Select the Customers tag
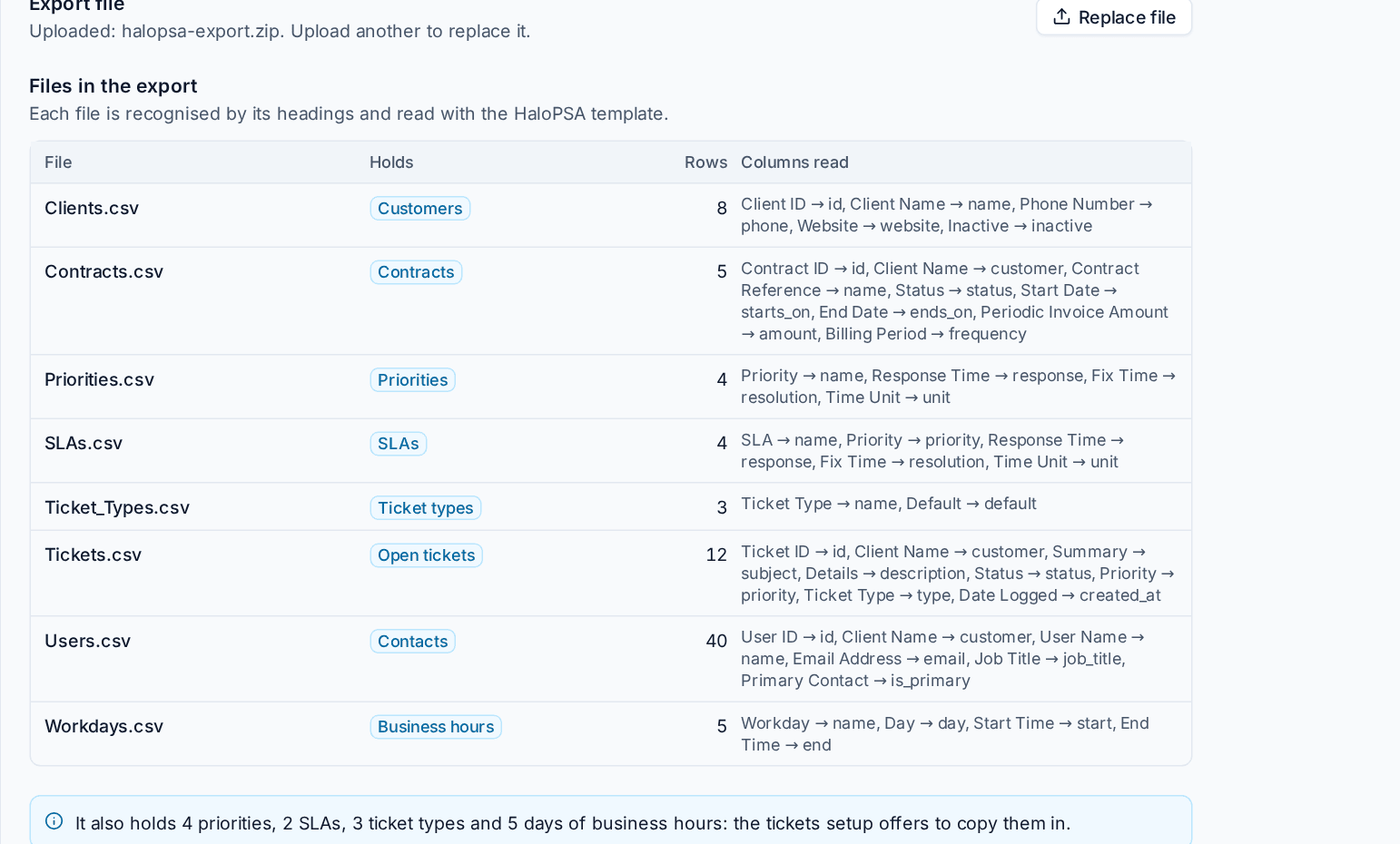Screen dimensions: 1400x844 point(419,209)
